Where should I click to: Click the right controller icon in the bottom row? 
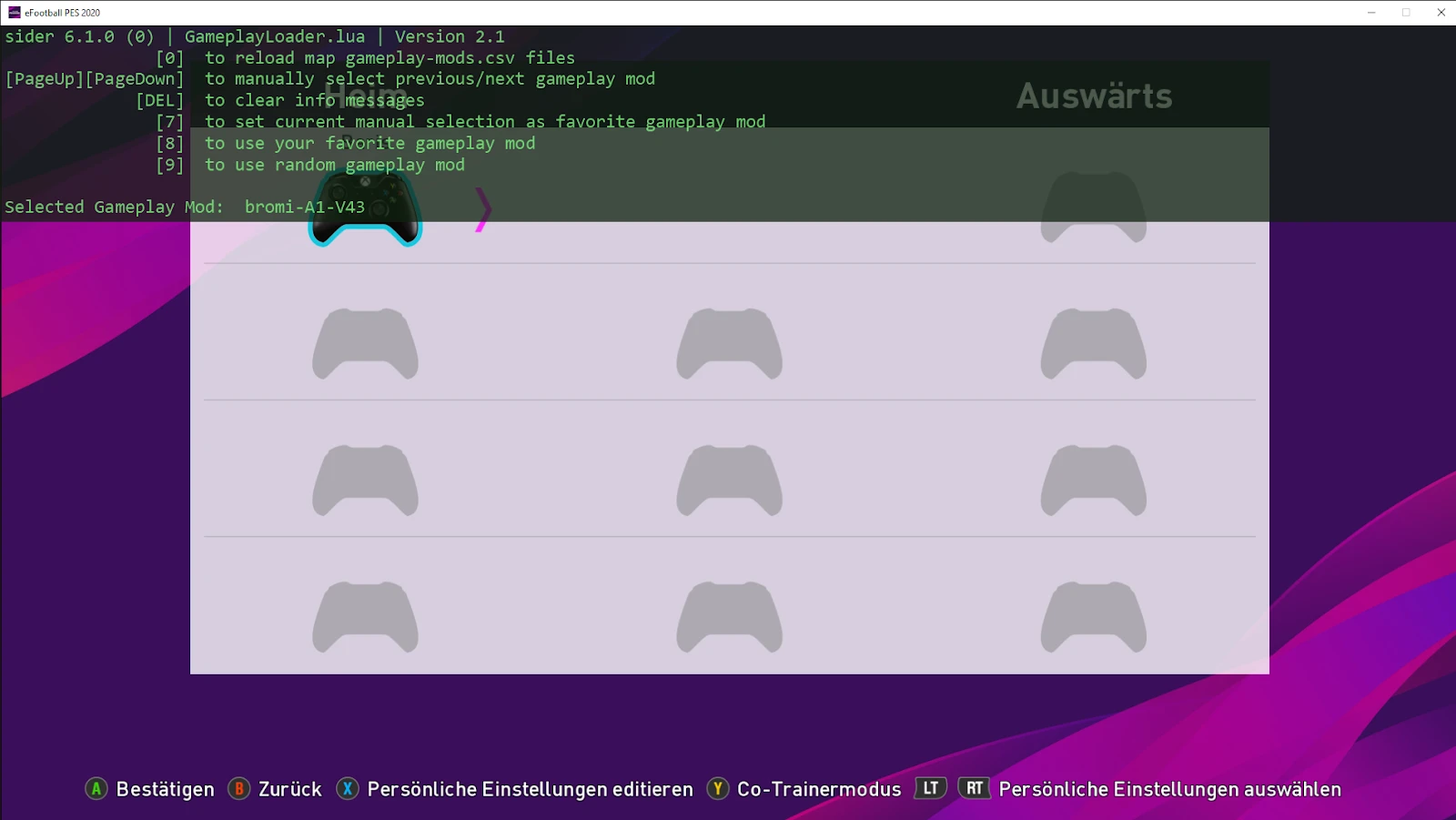point(1093,617)
